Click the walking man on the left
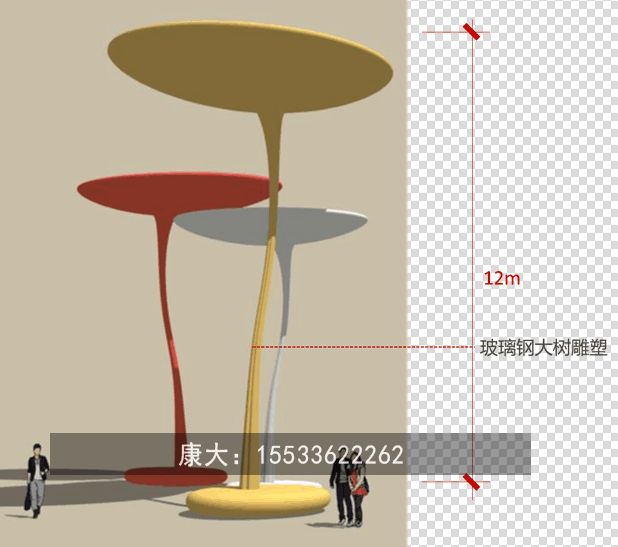This screenshot has width=618, height=547. tap(37, 476)
